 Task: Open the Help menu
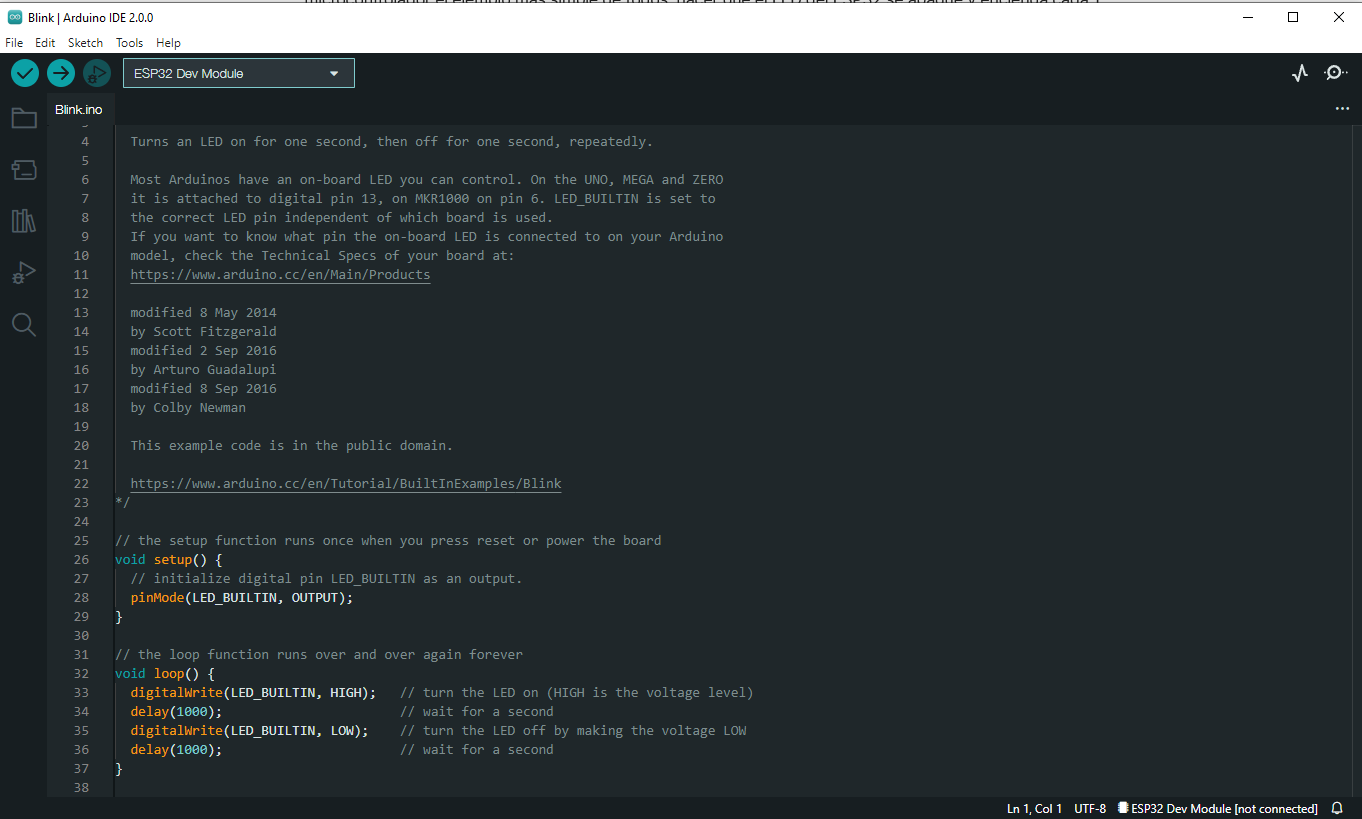pos(168,43)
